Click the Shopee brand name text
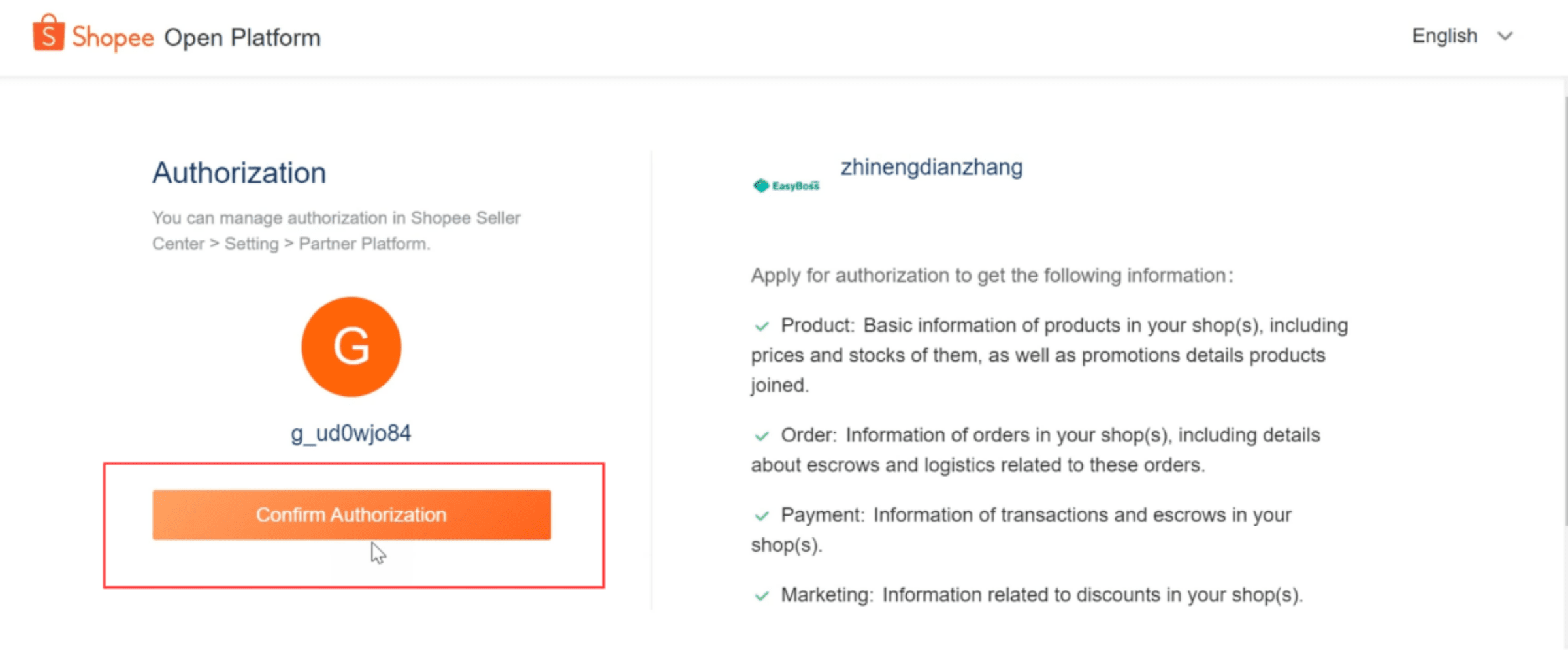 pos(113,38)
